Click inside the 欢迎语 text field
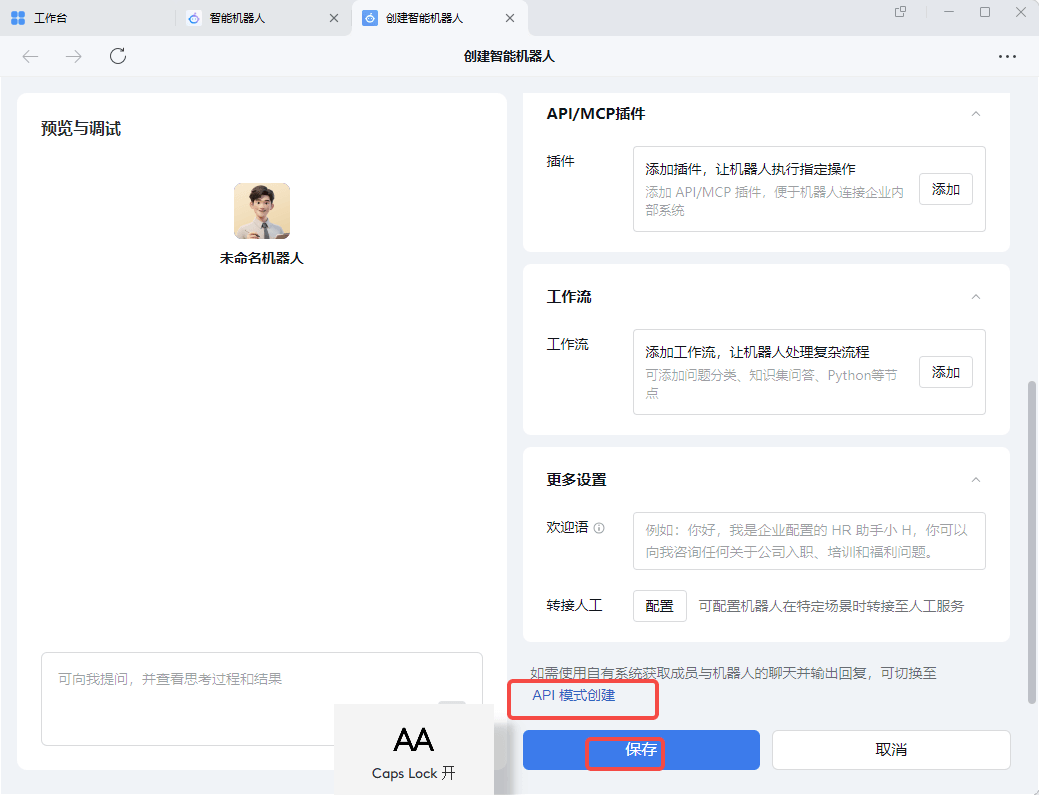This screenshot has height=795, width=1039. pos(808,541)
